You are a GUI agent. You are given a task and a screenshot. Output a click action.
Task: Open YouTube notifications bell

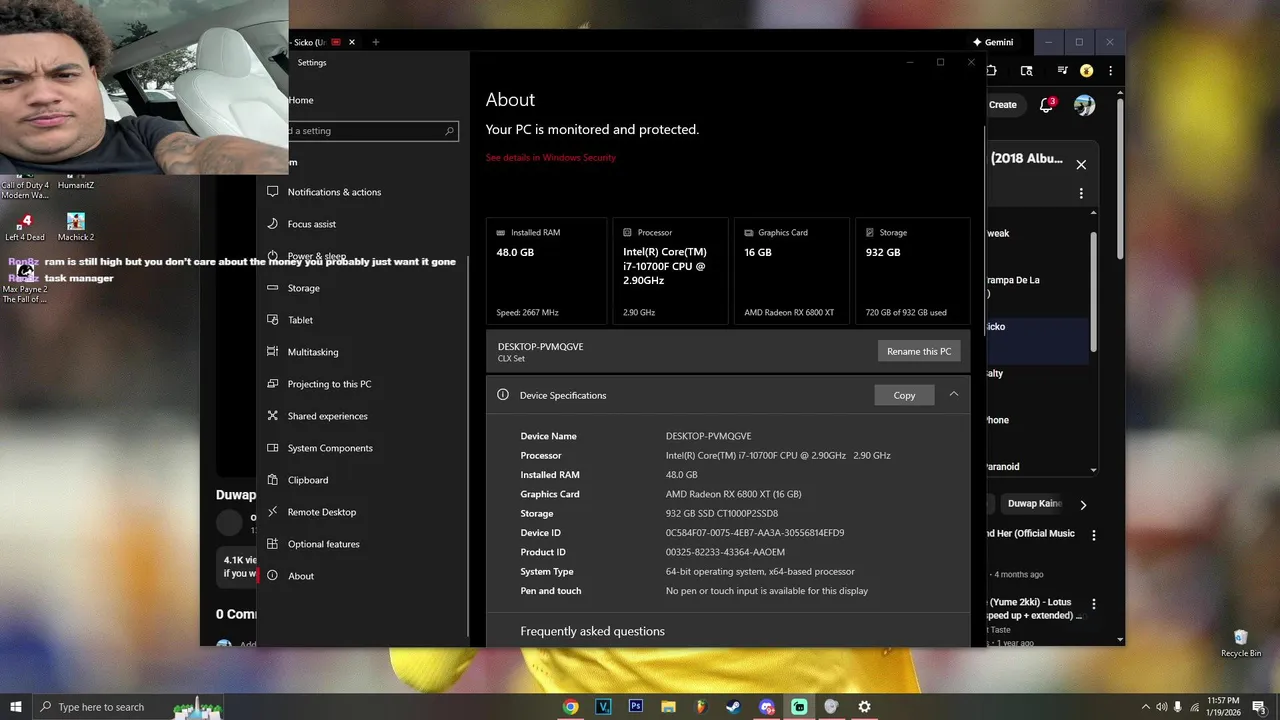coord(1047,105)
